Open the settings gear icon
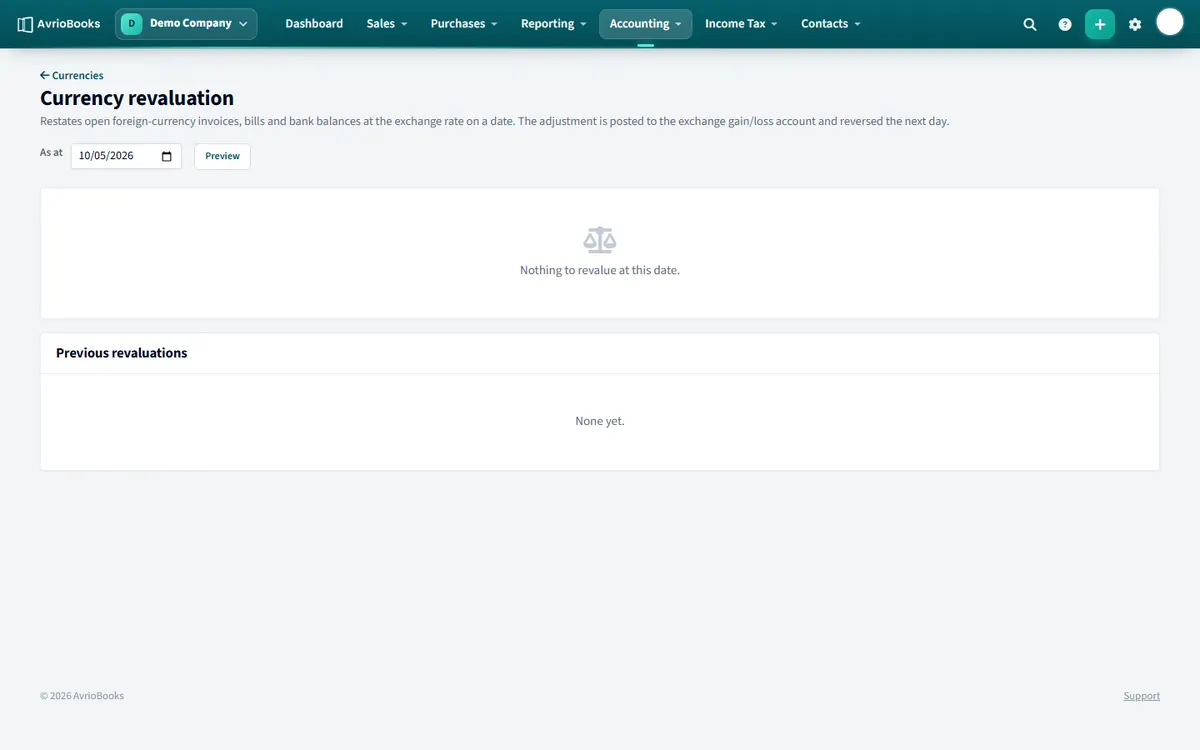1200x750 pixels. (x=1135, y=24)
